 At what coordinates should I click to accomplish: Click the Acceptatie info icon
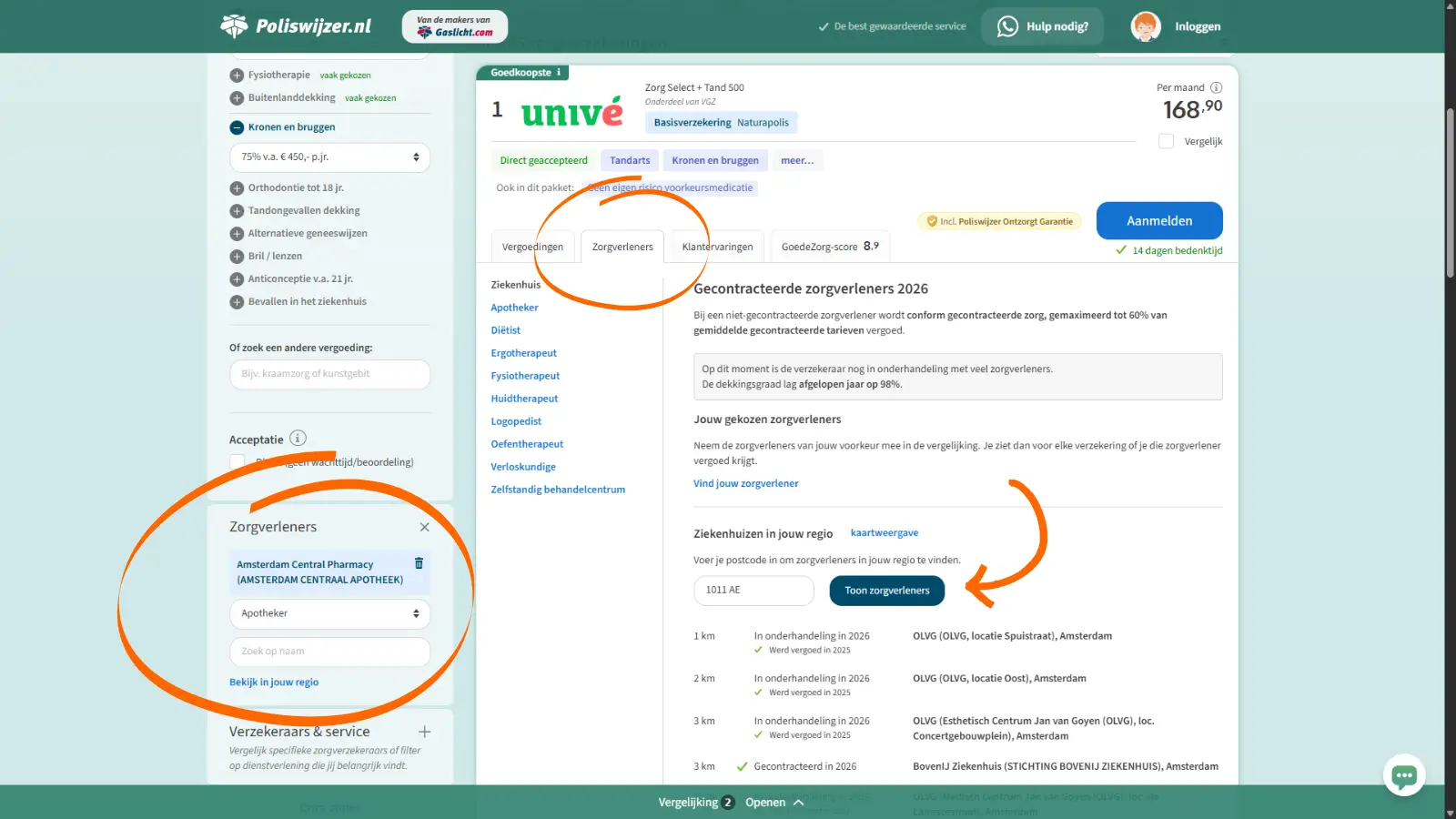(x=298, y=439)
